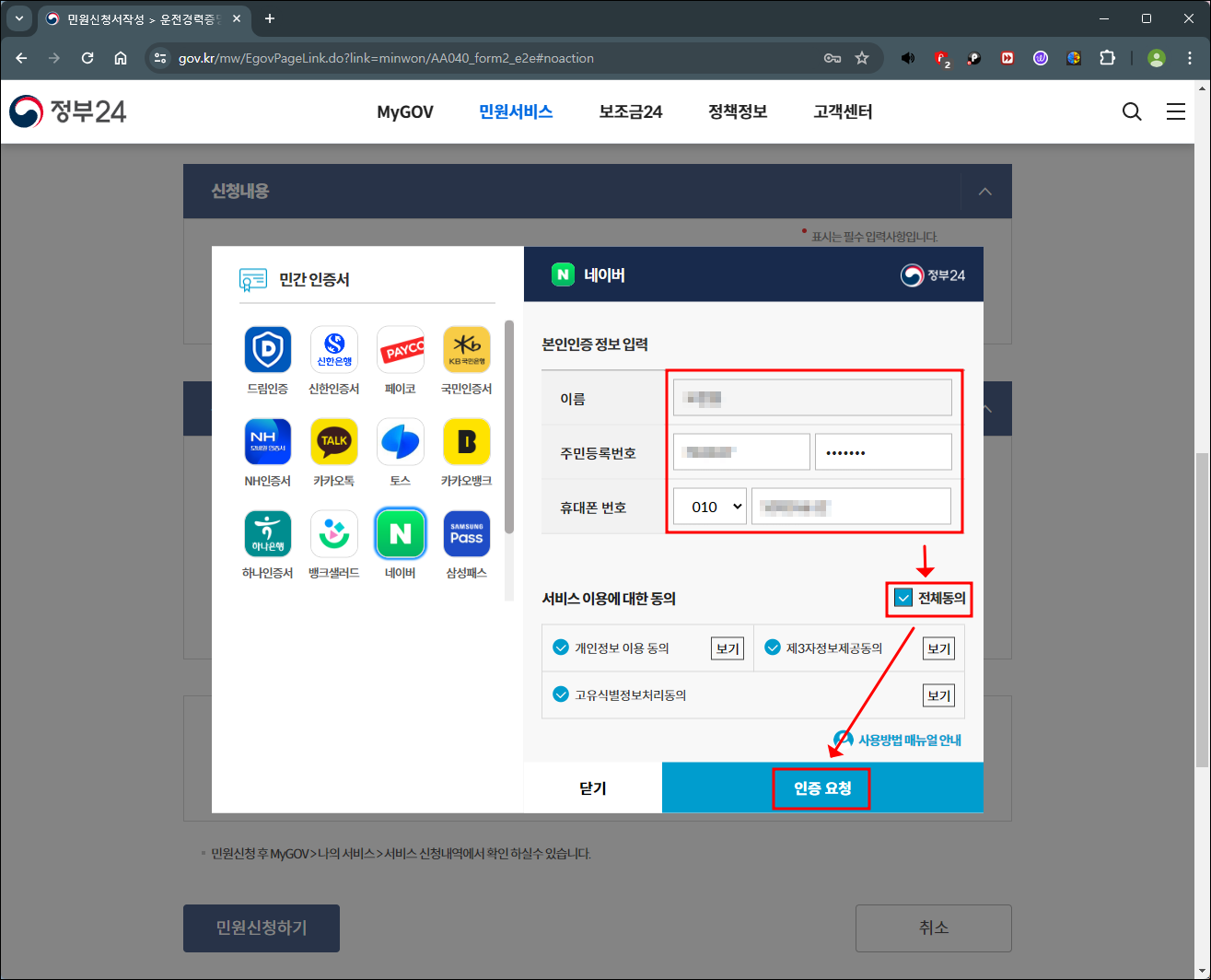Screen dimensions: 1211x980
Task: Choose the 카카오뱅크 certificate icon
Action: pyautogui.click(x=467, y=442)
